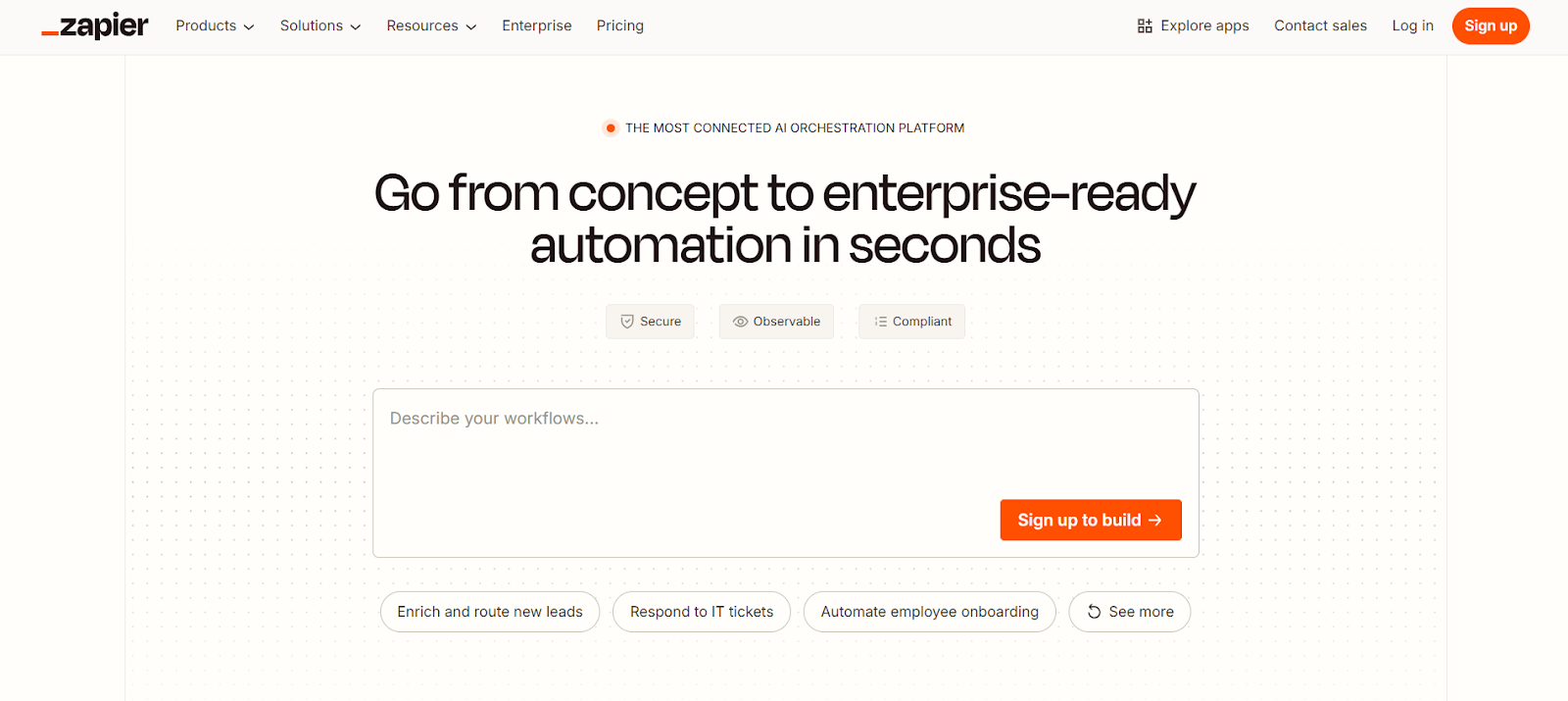The height and width of the screenshot is (701, 1568).
Task: Select the Secure badge
Action: [650, 321]
